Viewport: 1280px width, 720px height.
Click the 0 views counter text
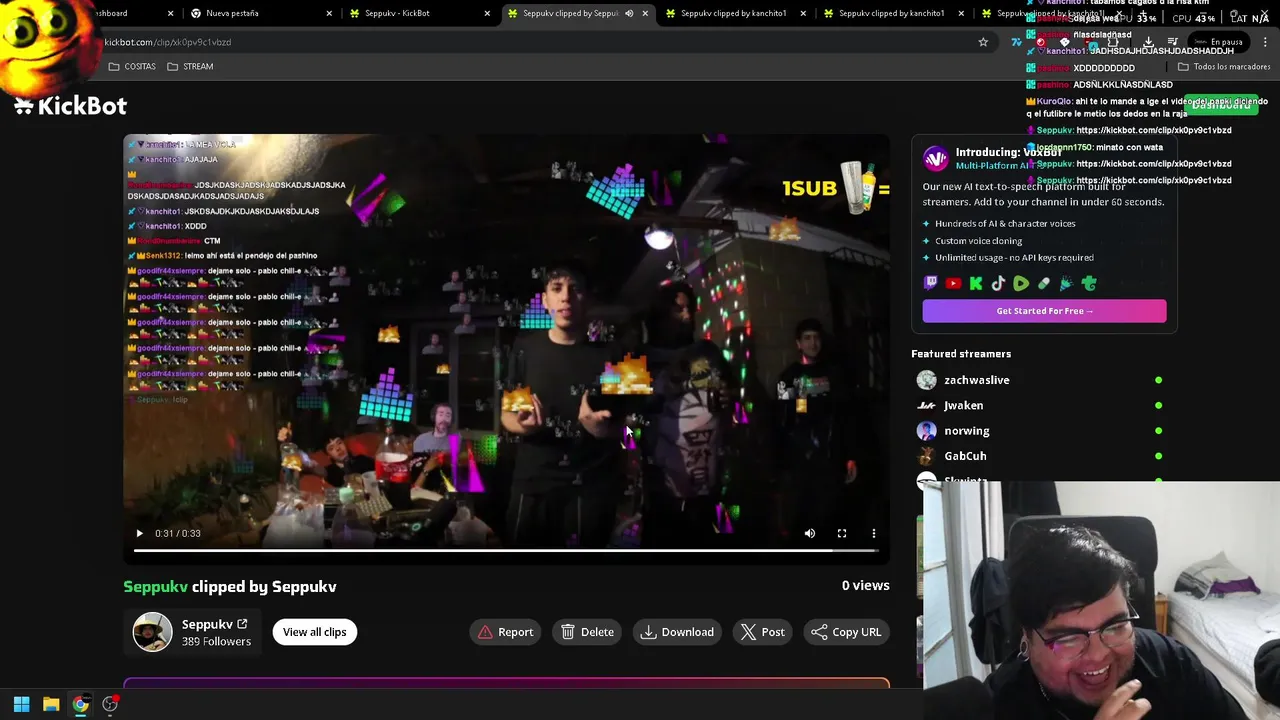coord(865,586)
